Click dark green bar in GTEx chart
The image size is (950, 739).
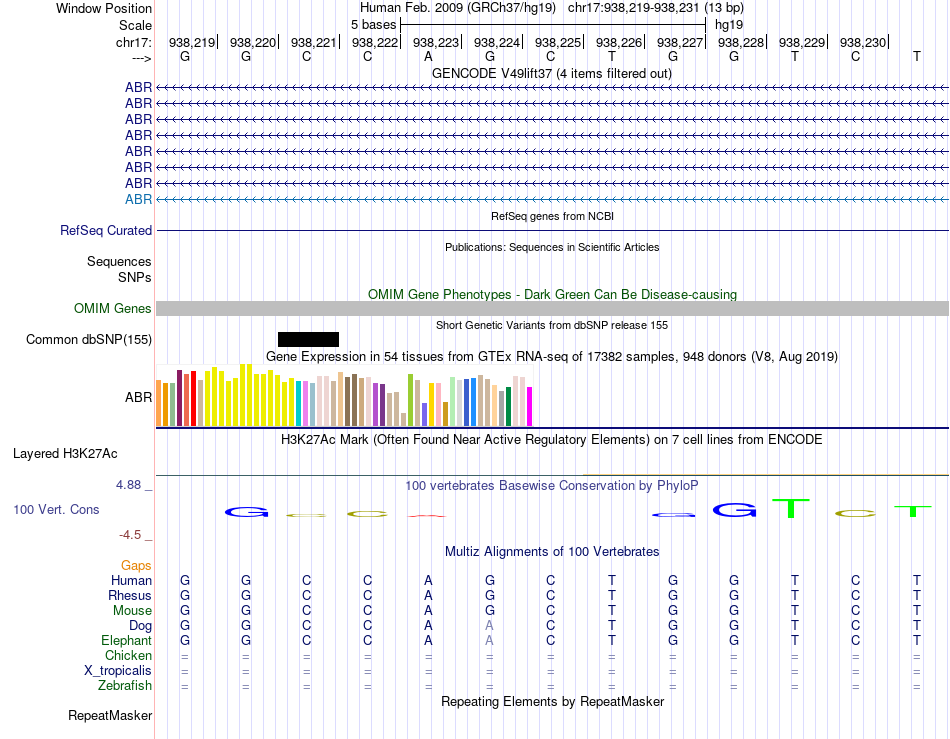coord(508,406)
